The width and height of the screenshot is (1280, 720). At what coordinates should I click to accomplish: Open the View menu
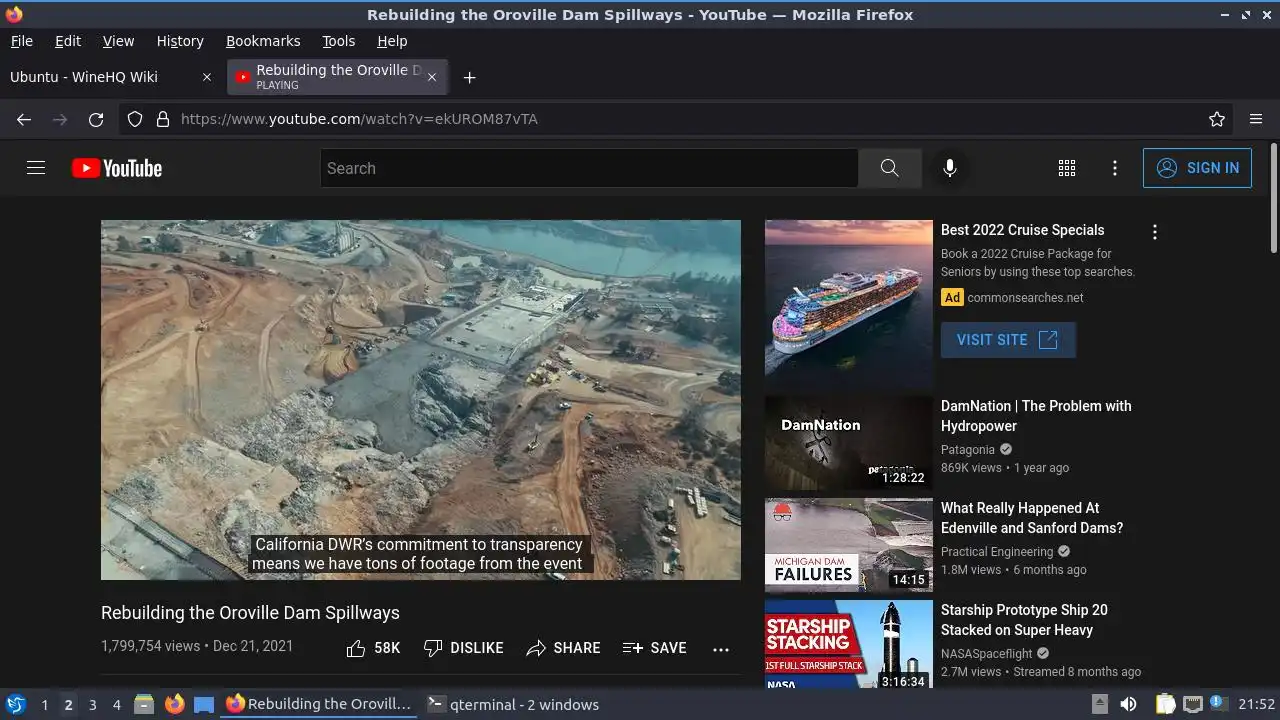(x=118, y=41)
